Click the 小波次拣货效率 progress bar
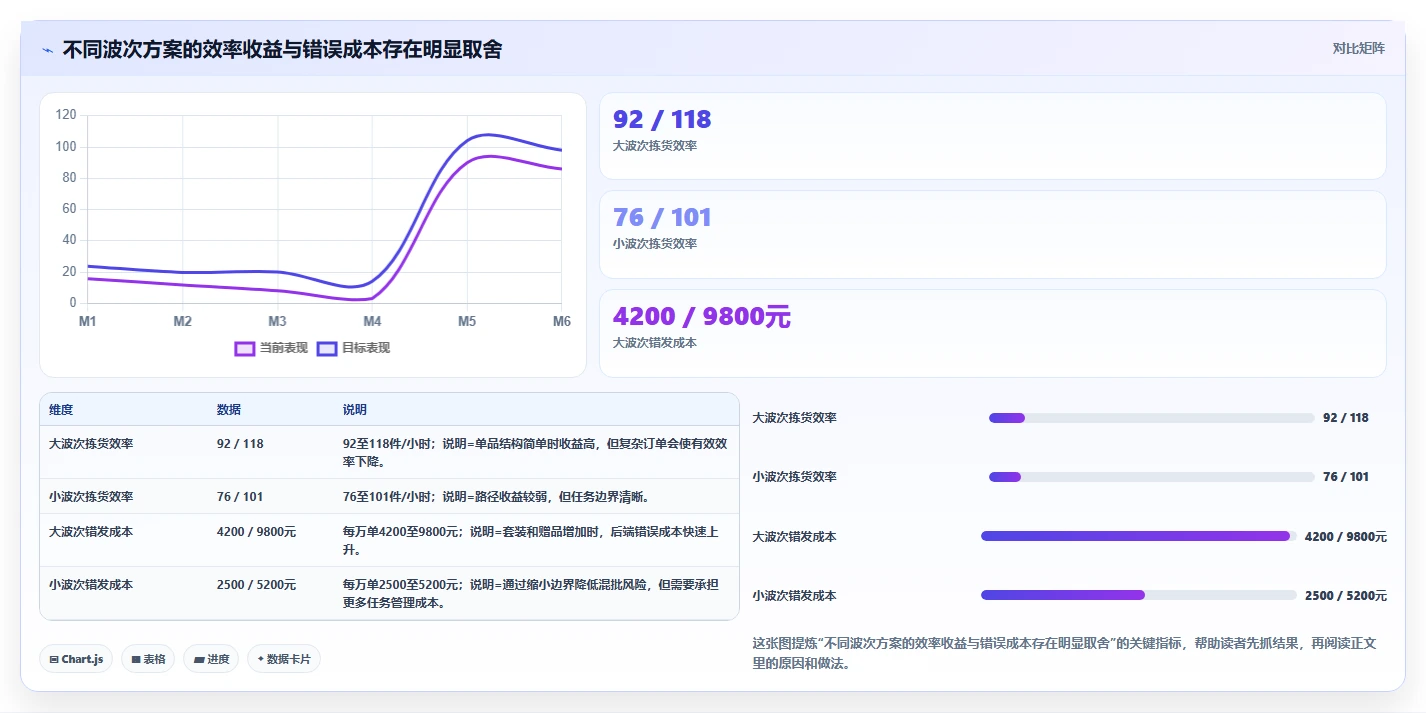Image resolution: width=1426 pixels, height=713 pixels. click(x=1151, y=477)
